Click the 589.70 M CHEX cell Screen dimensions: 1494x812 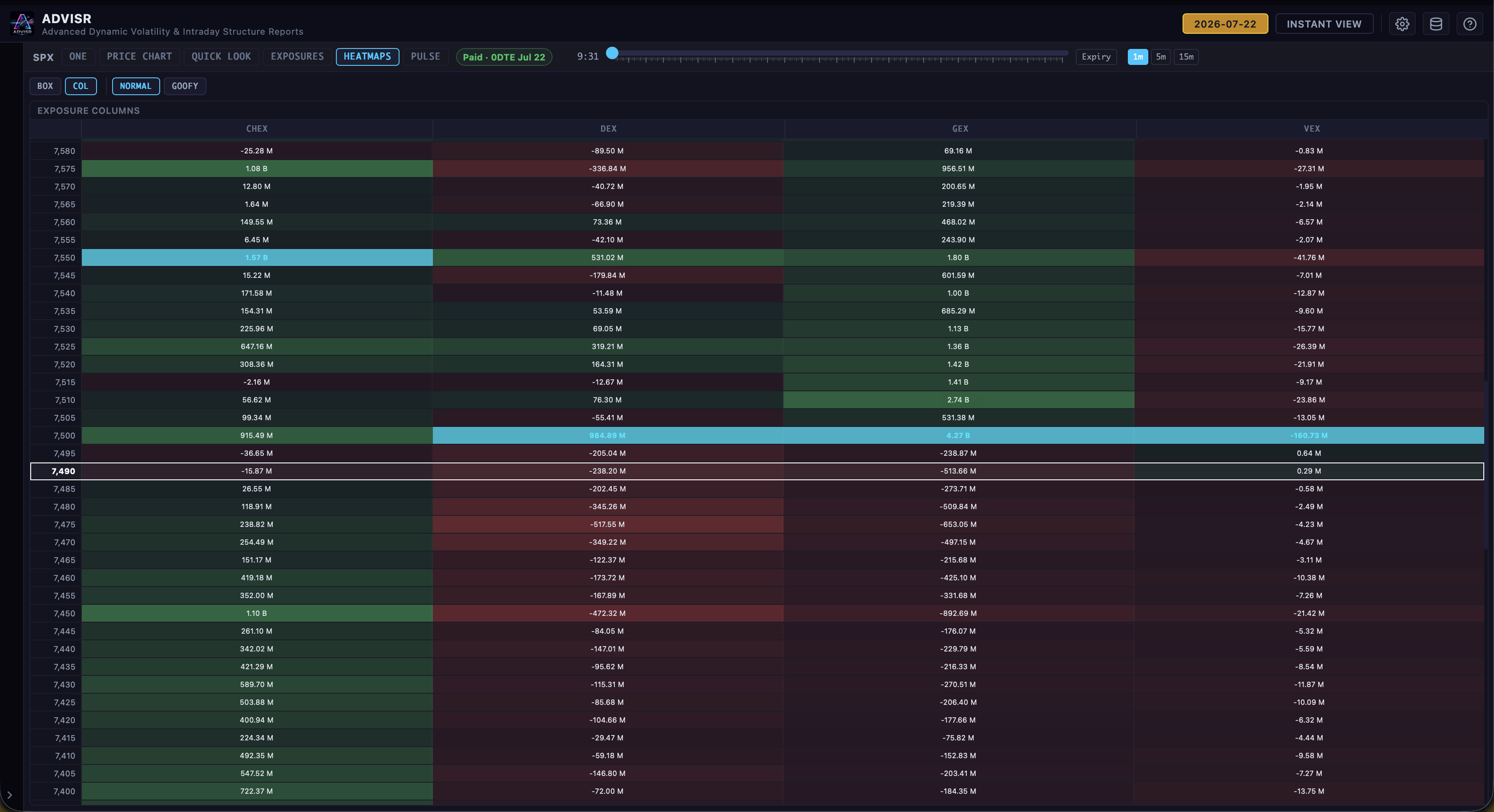[256, 684]
